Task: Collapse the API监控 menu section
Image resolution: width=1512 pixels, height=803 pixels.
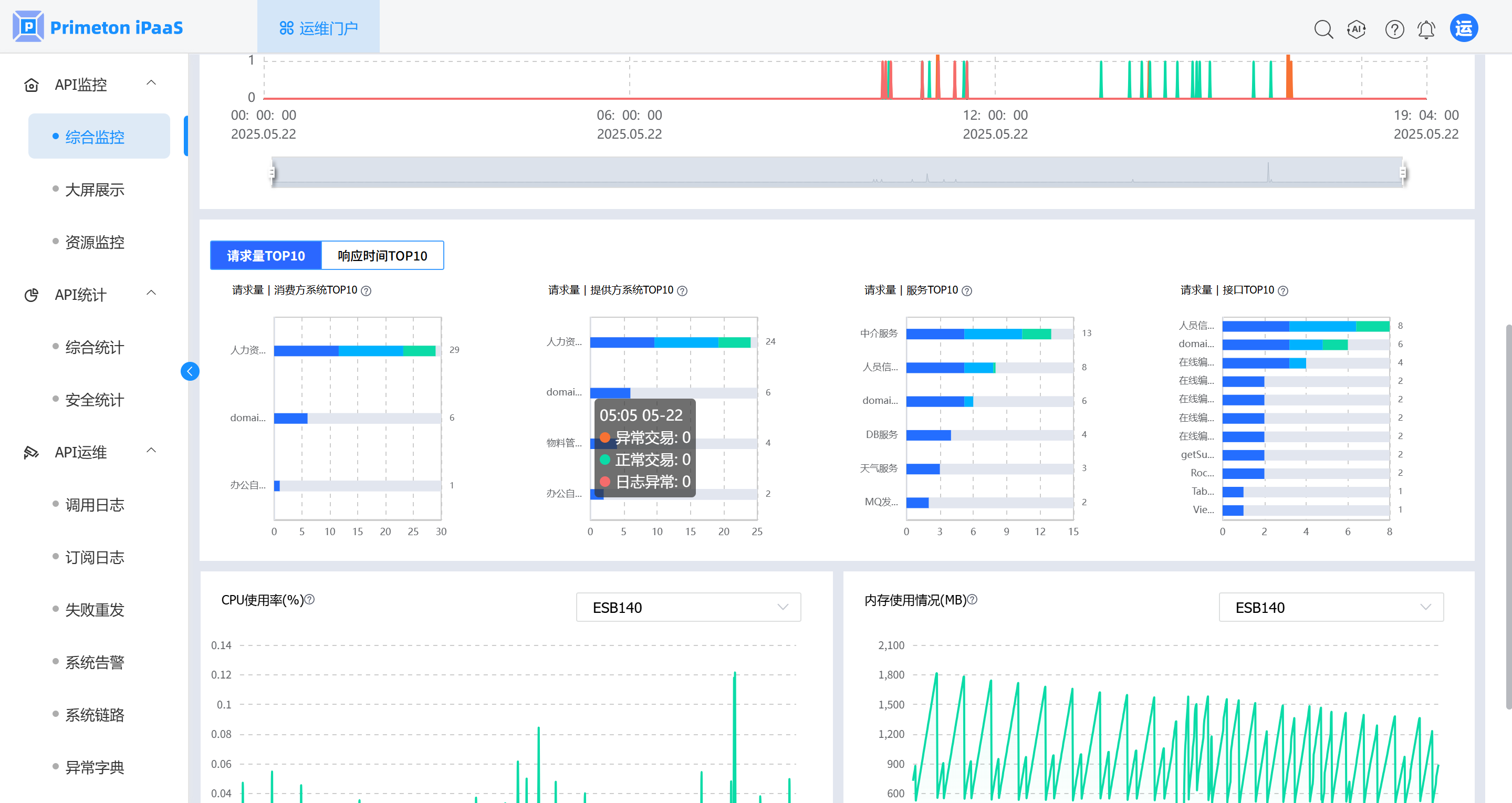Action: click(x=151, y=83)
